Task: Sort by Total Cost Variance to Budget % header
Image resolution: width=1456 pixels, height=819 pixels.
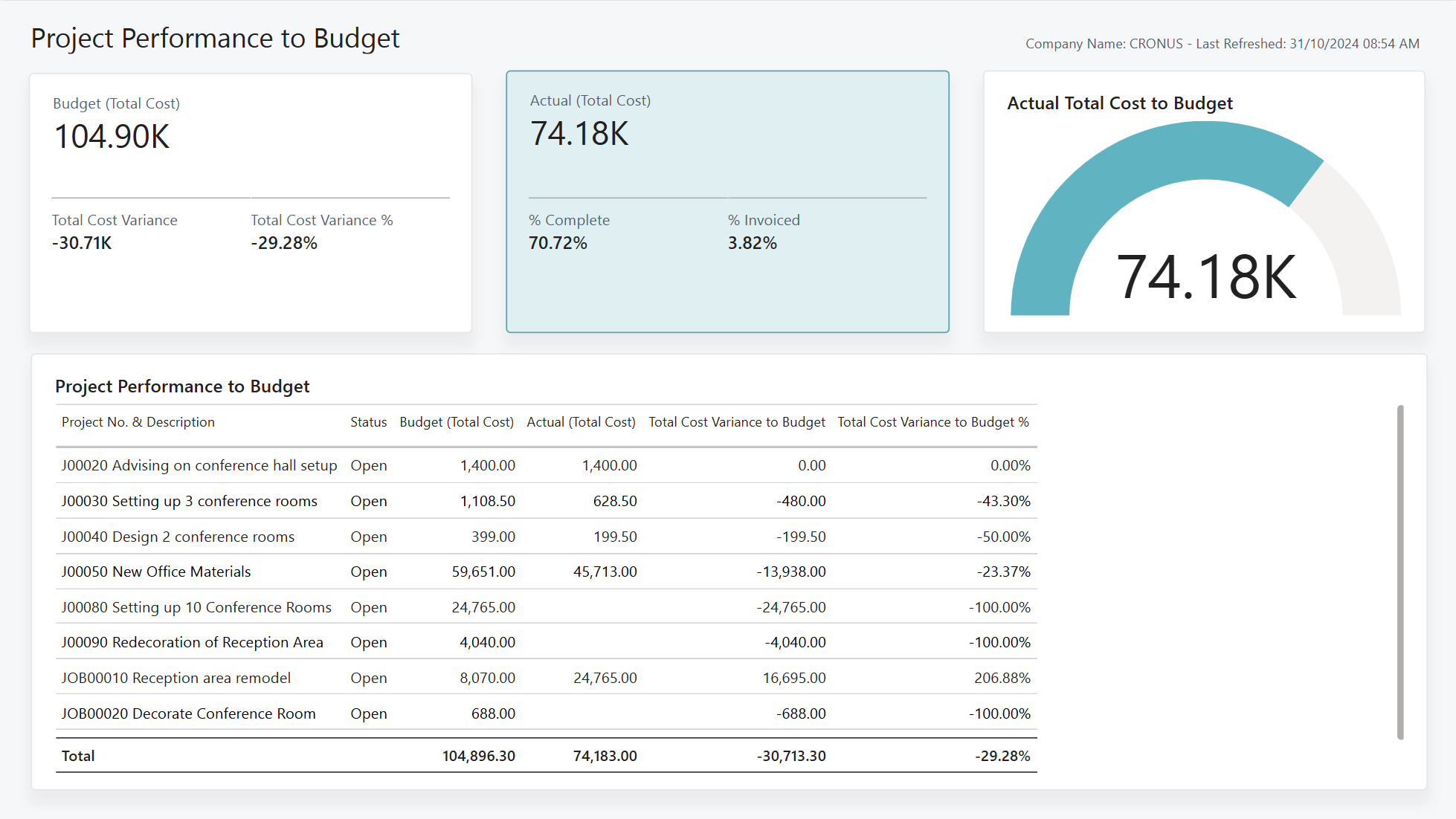Action: click(x=933, y=422)
